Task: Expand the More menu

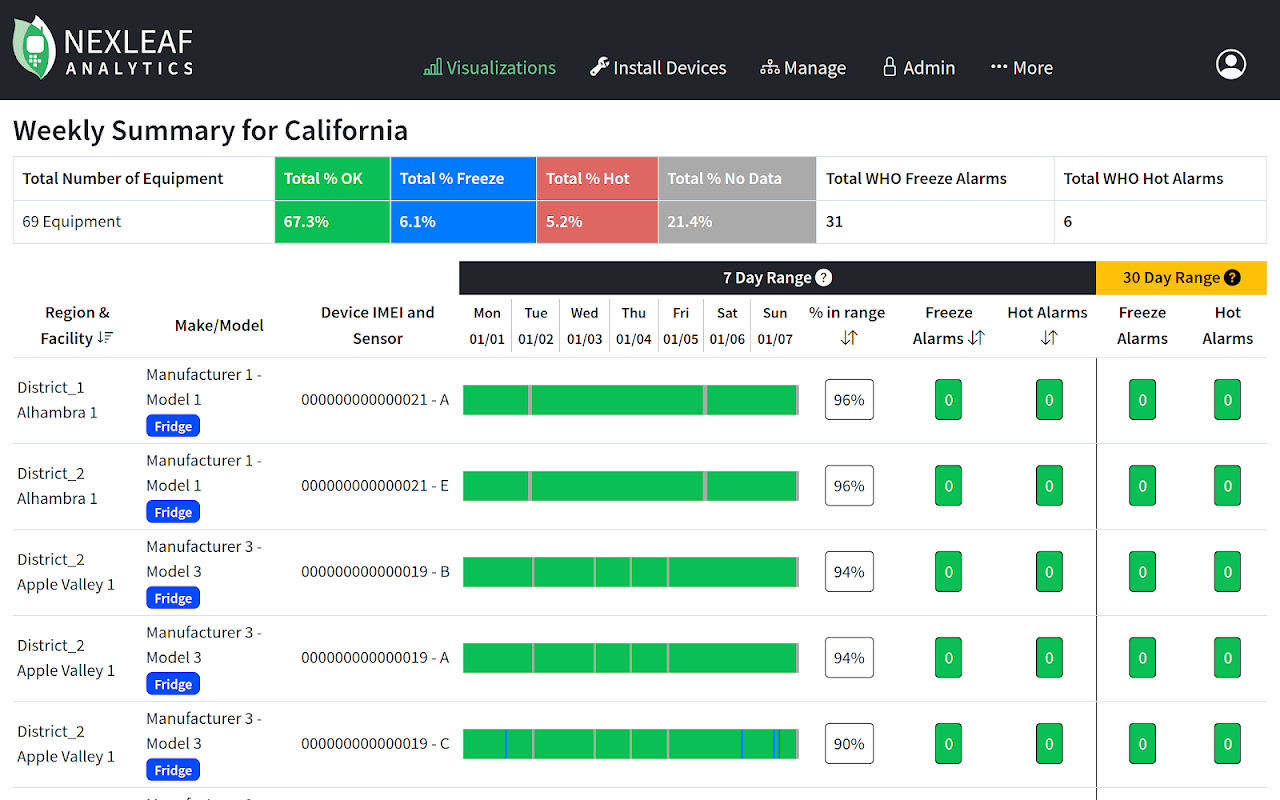Action: pyautogui.click(x=1021, y=68)
